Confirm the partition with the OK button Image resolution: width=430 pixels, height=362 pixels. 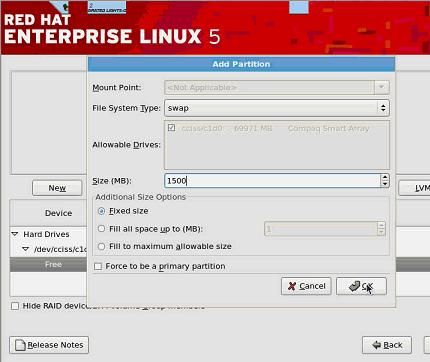tap(361, 286)
